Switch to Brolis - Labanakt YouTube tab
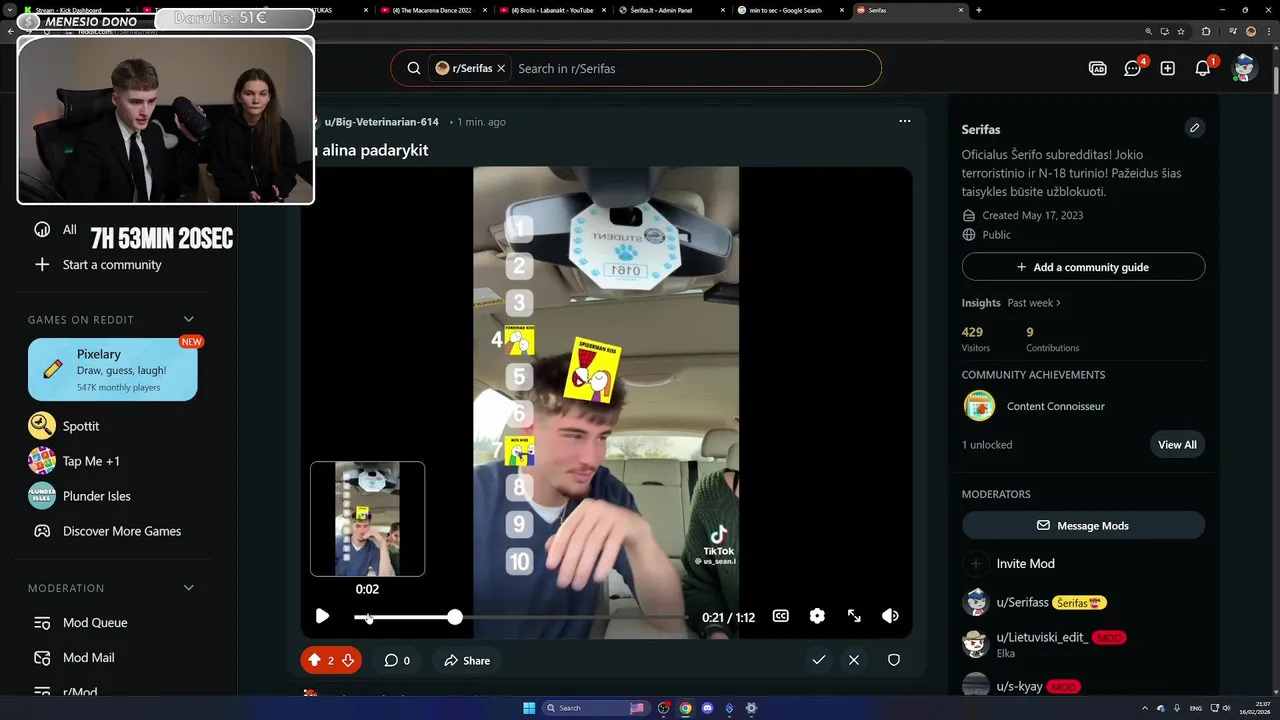1280x720 pixels. tap(551, 10)
